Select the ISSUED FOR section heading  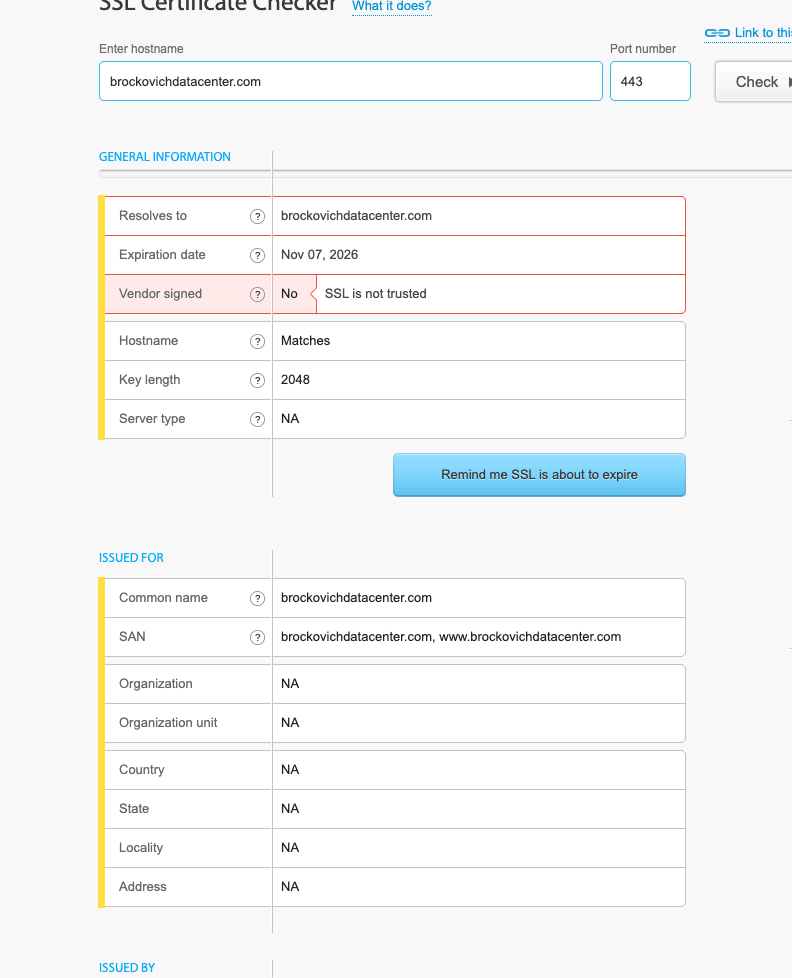pos(131,558)
